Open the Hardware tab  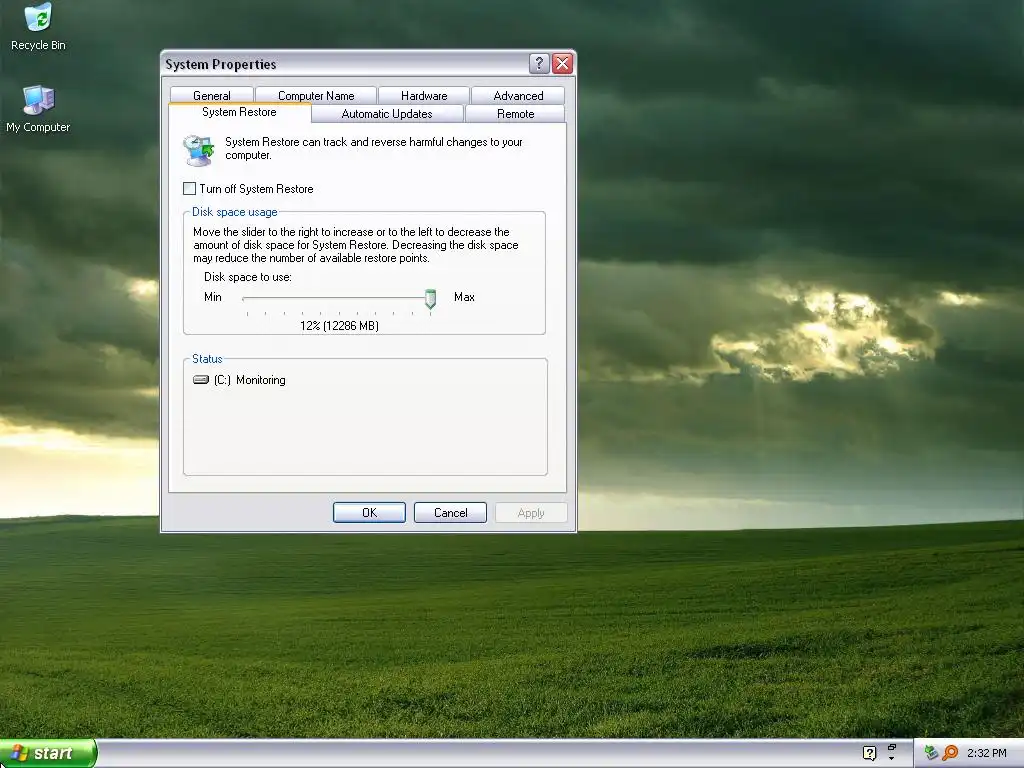tap(424, 95)
